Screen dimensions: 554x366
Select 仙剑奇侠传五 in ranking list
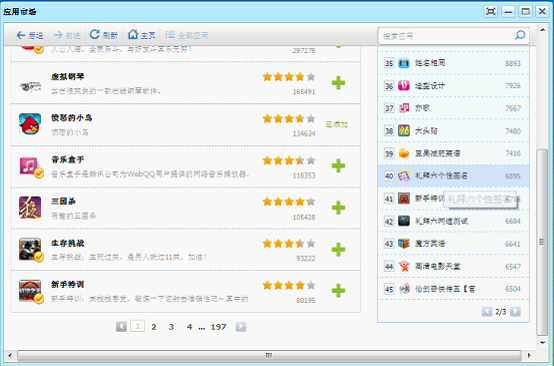[445, 289]
